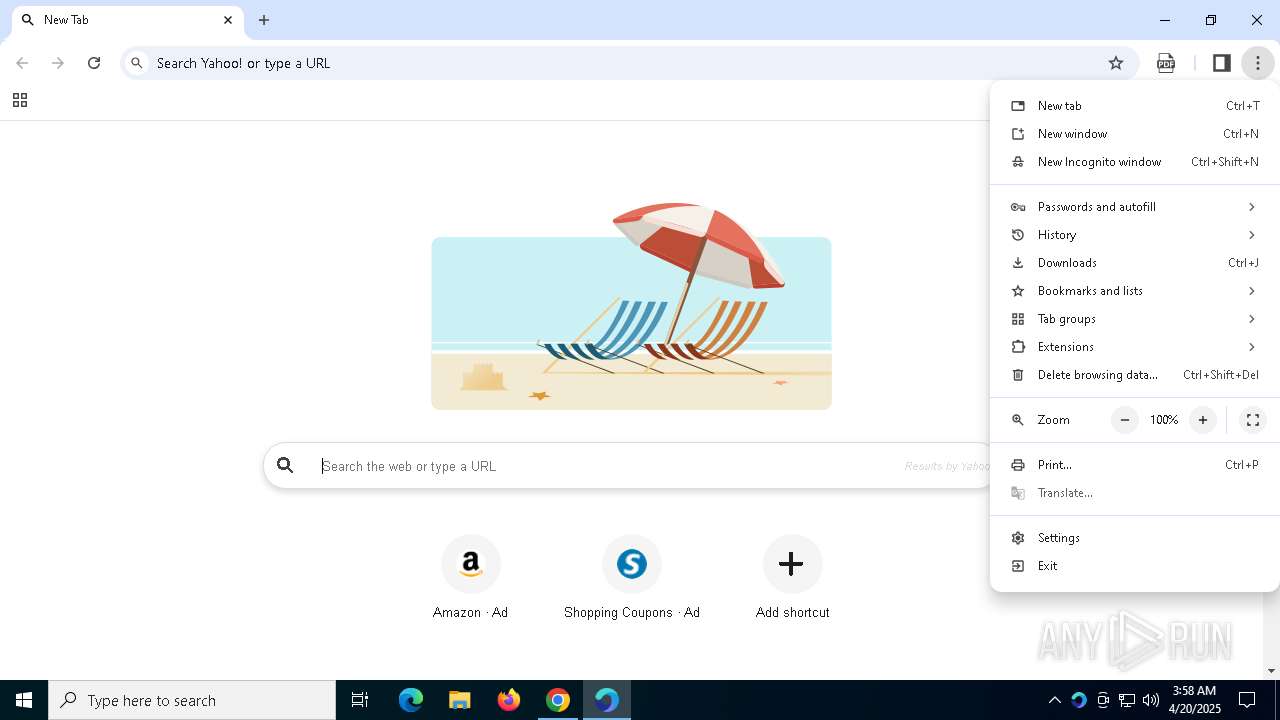Viewport: 1280px width, 720px height.
Task: Expand the Extensions submenu
Action: point(1135,347)
